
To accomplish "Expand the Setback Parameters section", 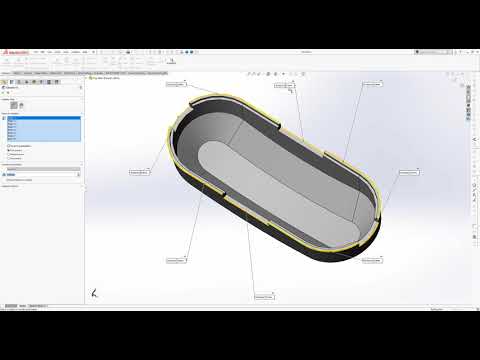I will tap(82, 186).
